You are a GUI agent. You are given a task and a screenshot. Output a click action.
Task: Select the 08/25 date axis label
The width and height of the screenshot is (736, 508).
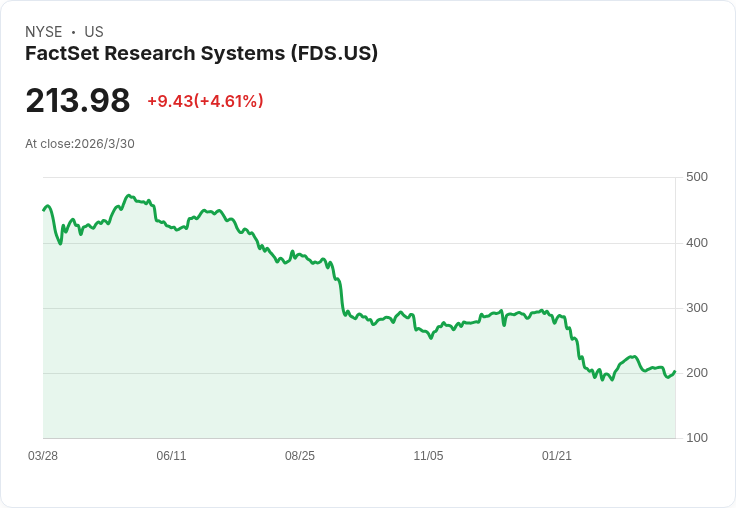pos(300,456)
